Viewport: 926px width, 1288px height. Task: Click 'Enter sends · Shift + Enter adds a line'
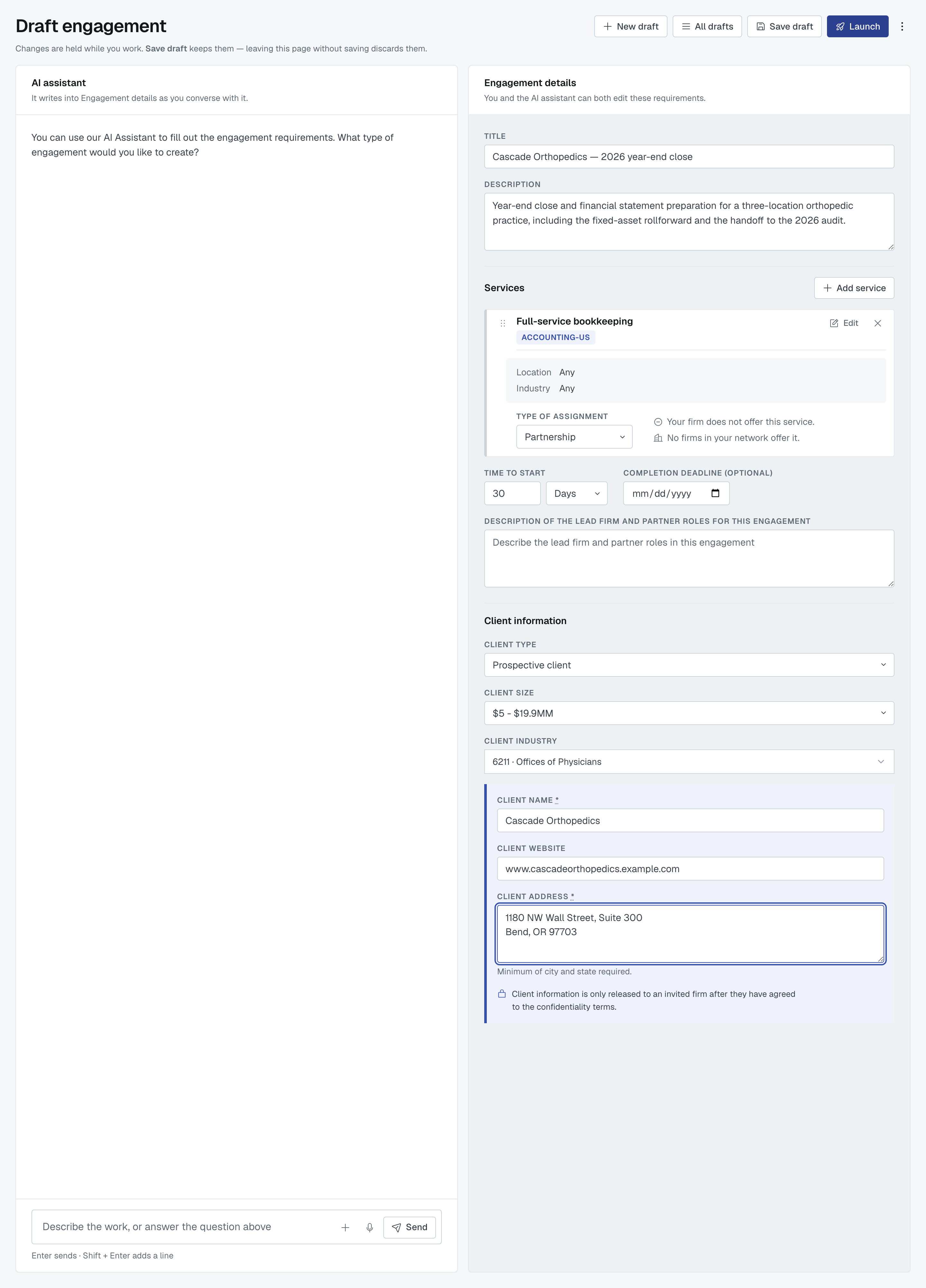[102, 1256]
